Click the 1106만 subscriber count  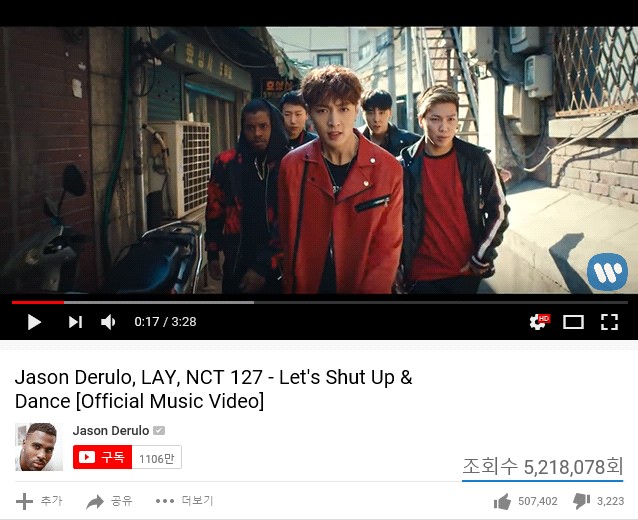[x=157, y=457]
